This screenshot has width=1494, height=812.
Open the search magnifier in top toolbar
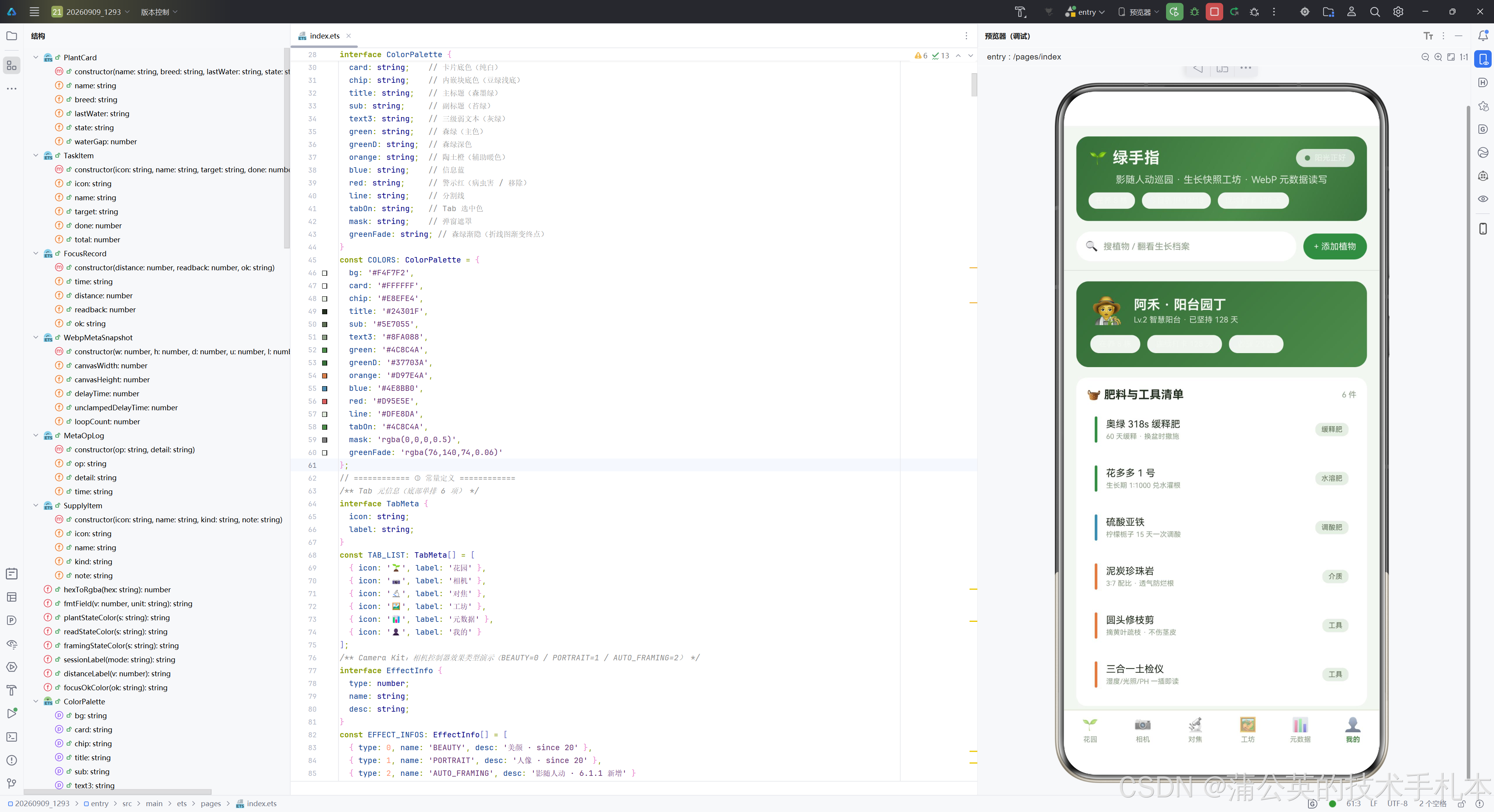[1375, 12]
